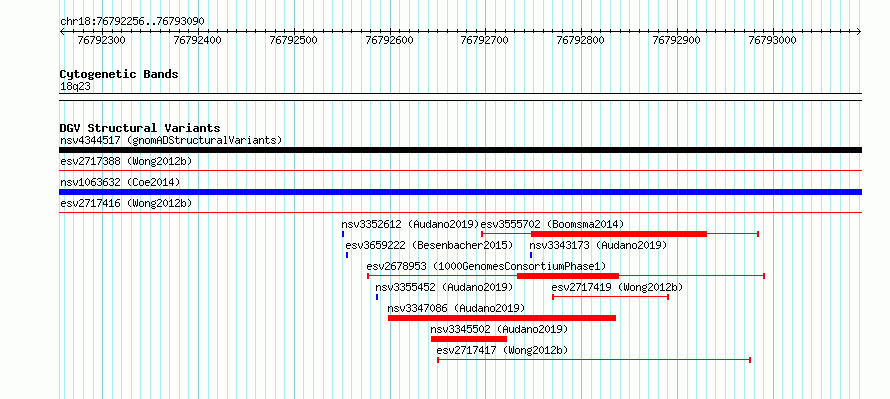
Task: Click the nsv3343173 (Audano2019) label
Action: pos(598,245)
